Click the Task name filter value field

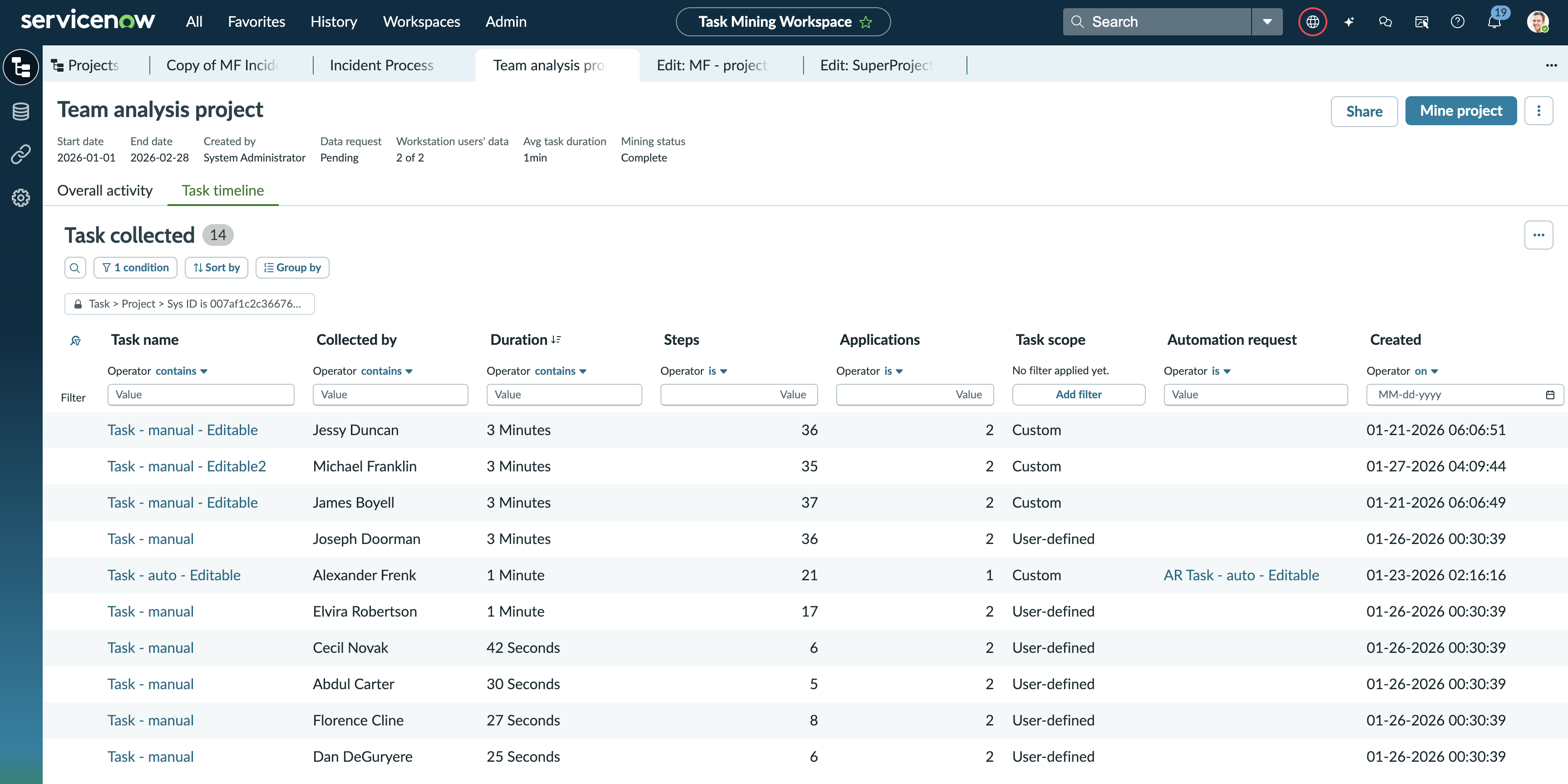coord(201,395)
